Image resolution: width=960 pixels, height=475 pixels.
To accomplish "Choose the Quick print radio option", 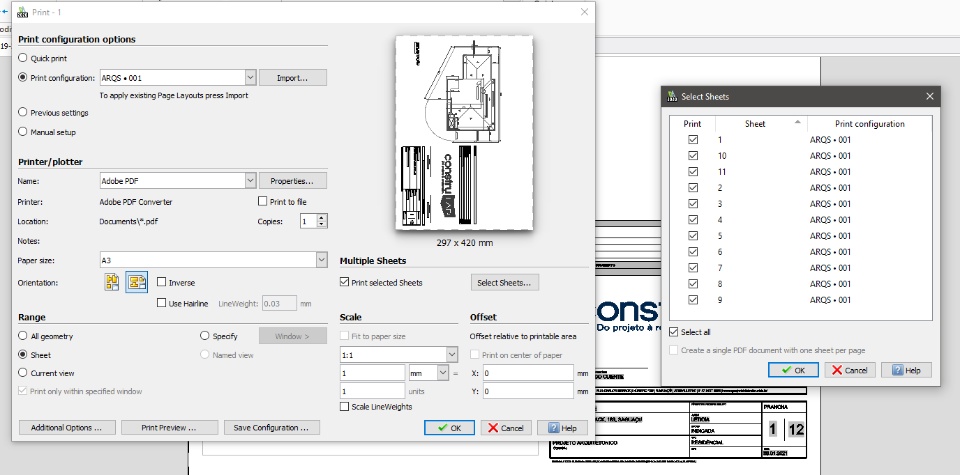I will 23,58.
